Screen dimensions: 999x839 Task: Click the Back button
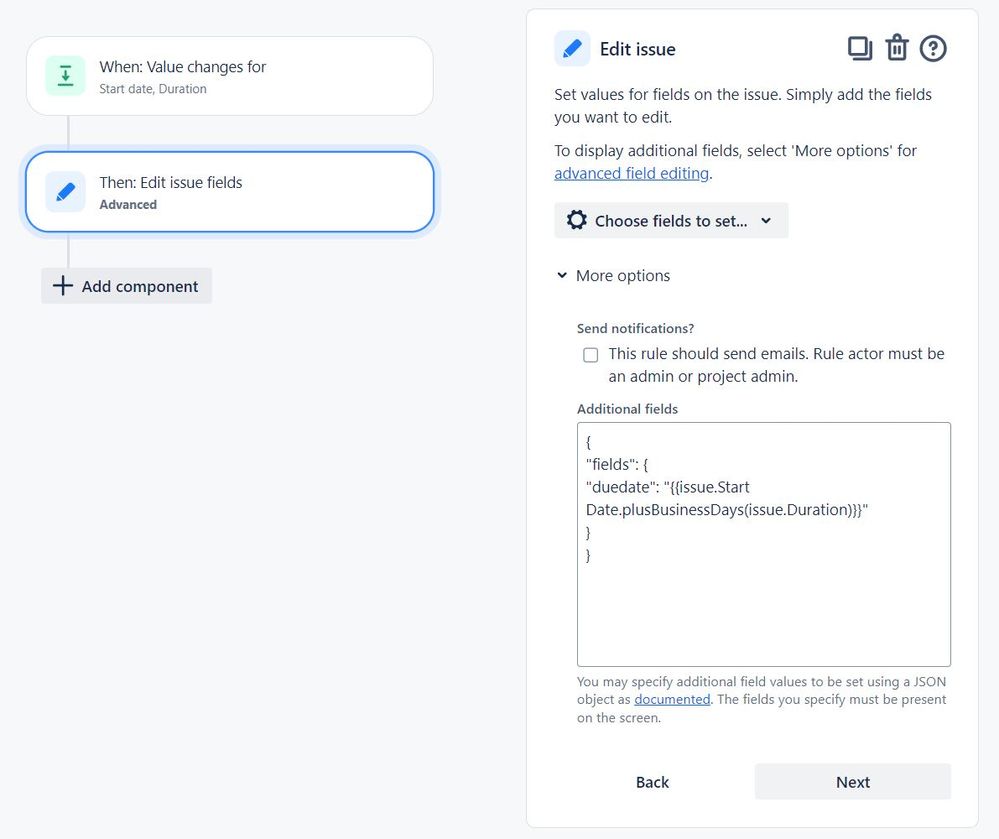click(652, 782)
